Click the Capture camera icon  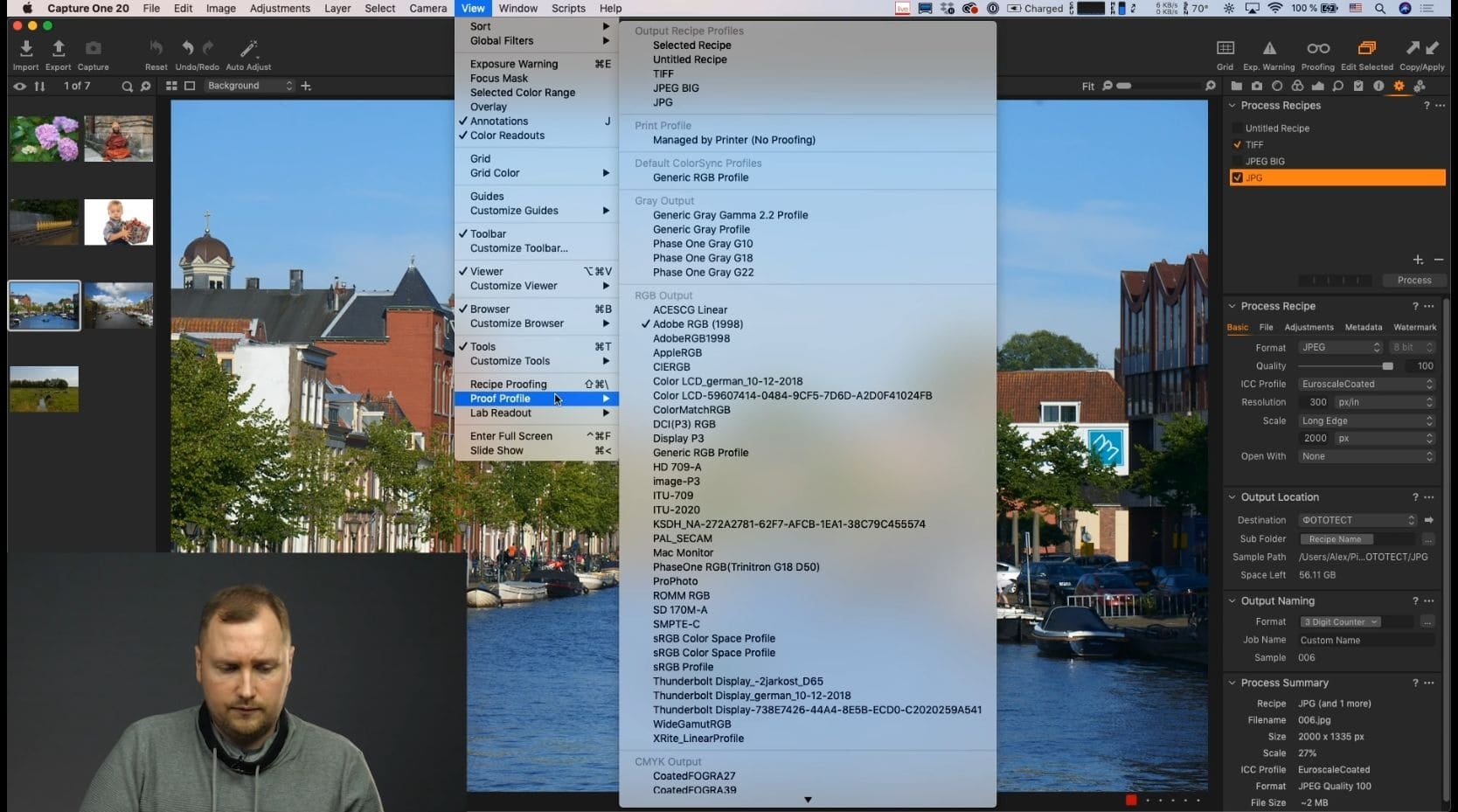click(93, 48)
